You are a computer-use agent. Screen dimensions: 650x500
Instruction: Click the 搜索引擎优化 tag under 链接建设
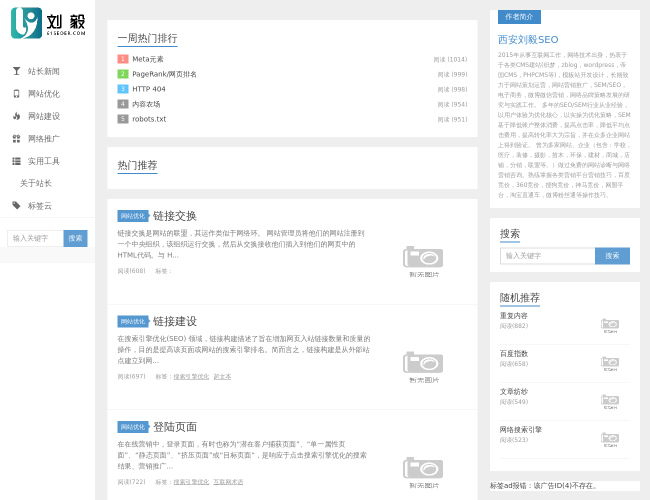click(x=191, y=376)
